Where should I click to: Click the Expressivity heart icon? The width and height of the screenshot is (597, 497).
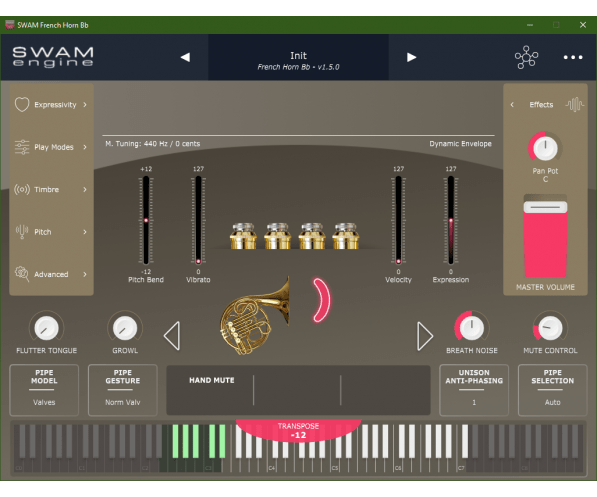click(22, 104)
